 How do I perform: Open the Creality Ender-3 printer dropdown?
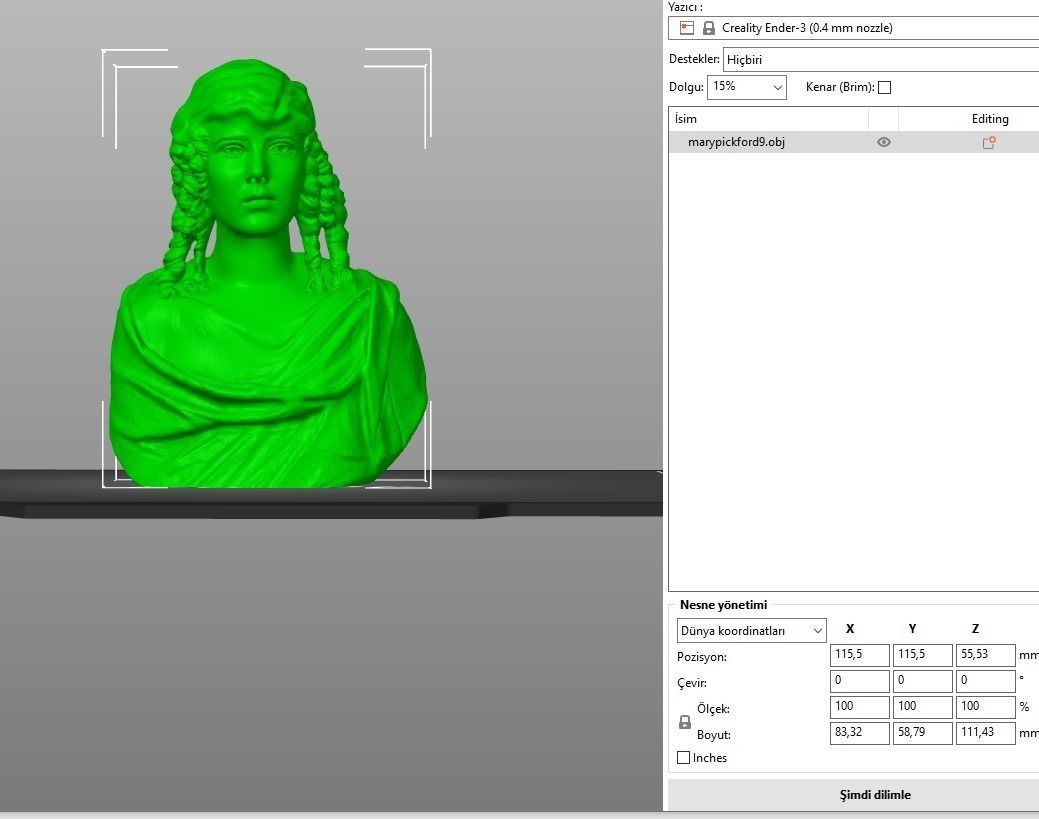point(853,28)
